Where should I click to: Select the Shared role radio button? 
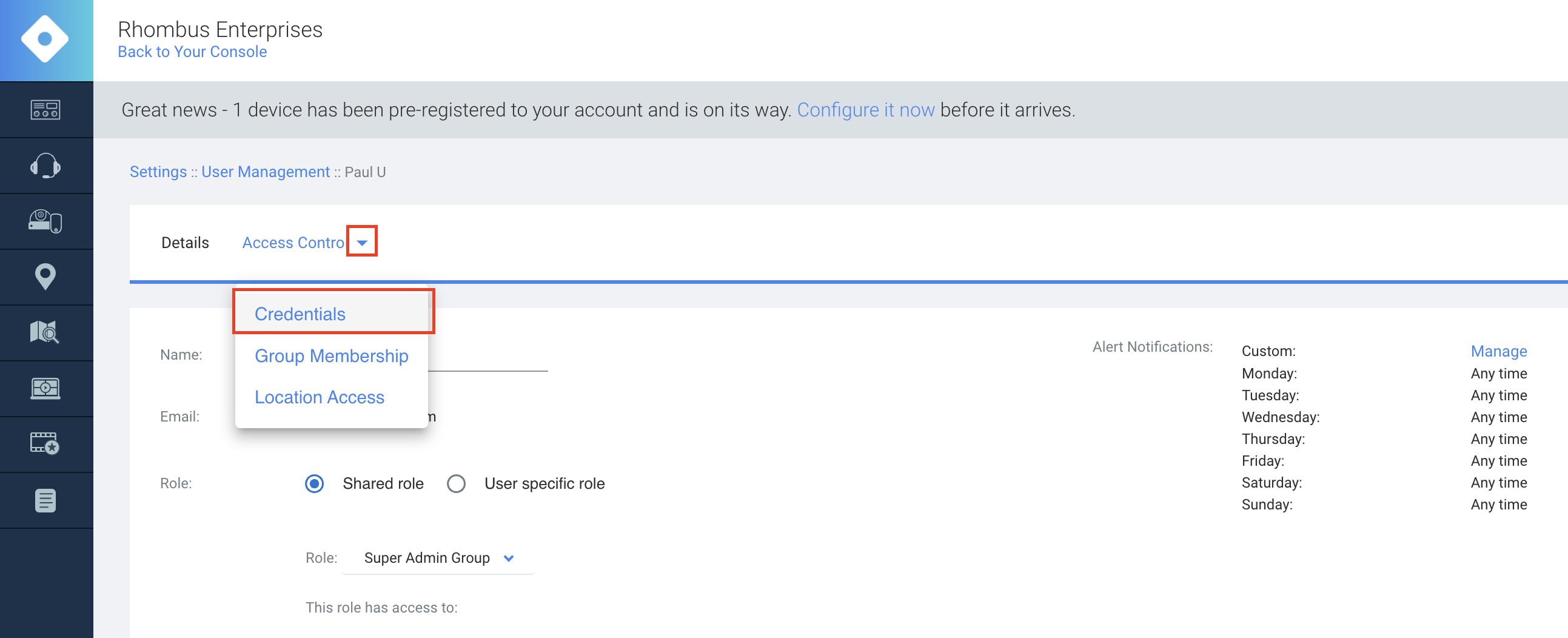(x=314, y=483)
